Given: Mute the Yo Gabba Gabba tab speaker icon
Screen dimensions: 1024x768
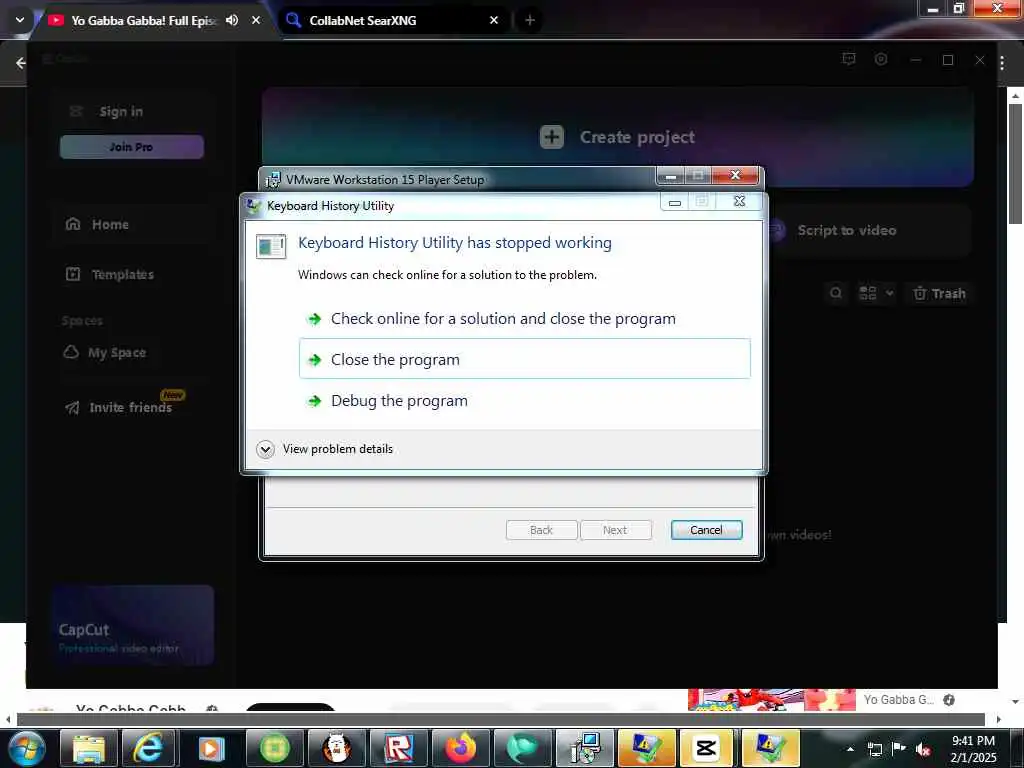Looking at the screenshot, I should [x=232, y=20].
